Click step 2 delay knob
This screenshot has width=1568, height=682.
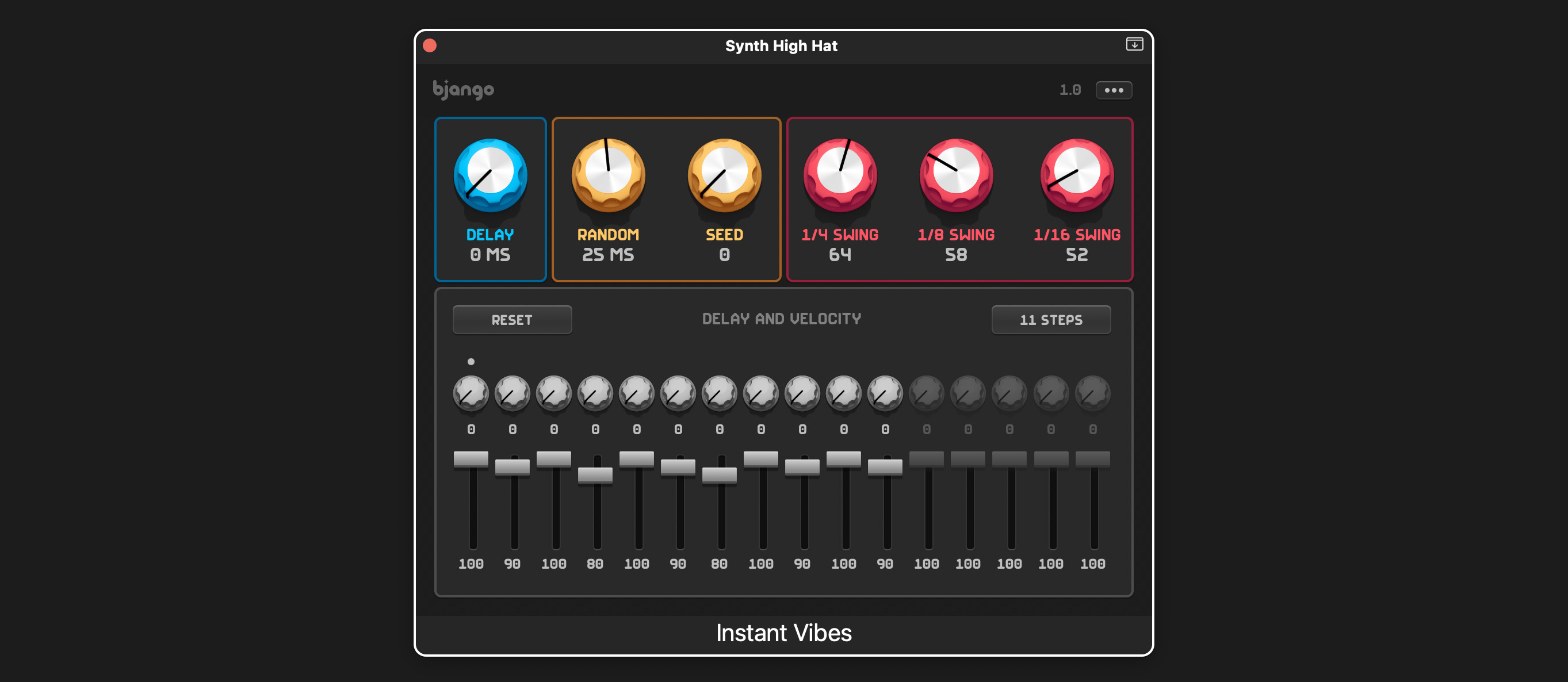coord(512,393)
